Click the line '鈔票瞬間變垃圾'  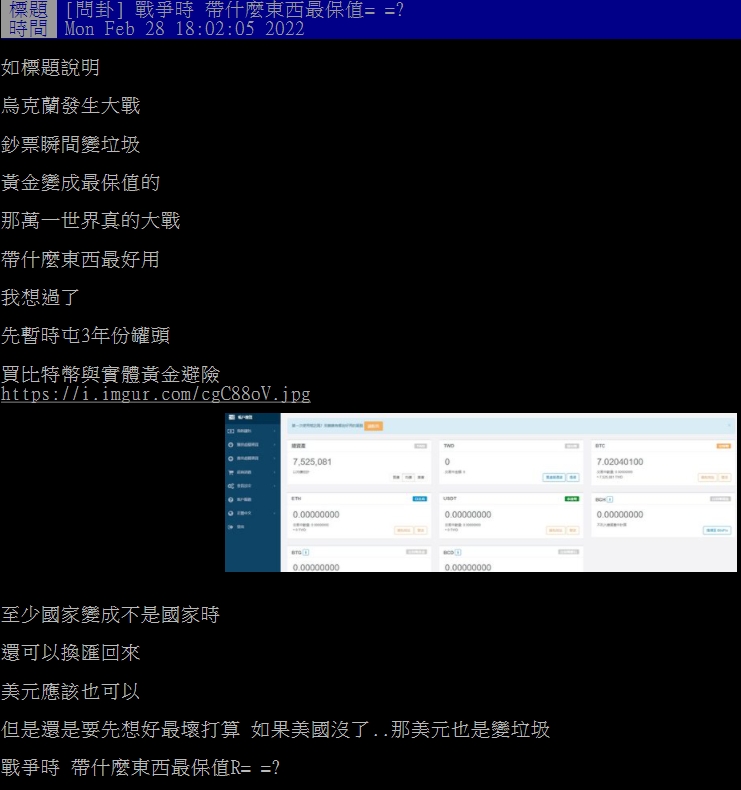coord(71,145)
